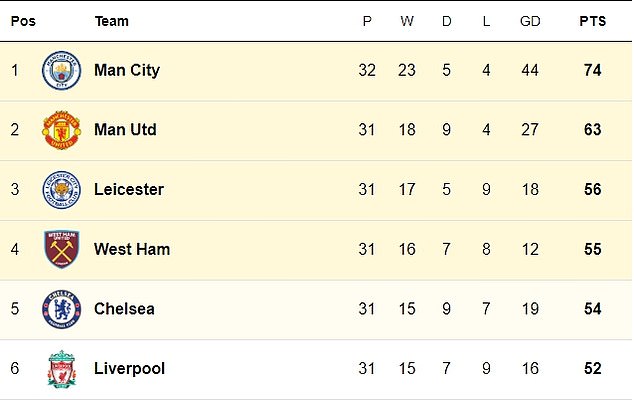Sort table by PTS column header
634x400 pixels.
coord(592,21)
